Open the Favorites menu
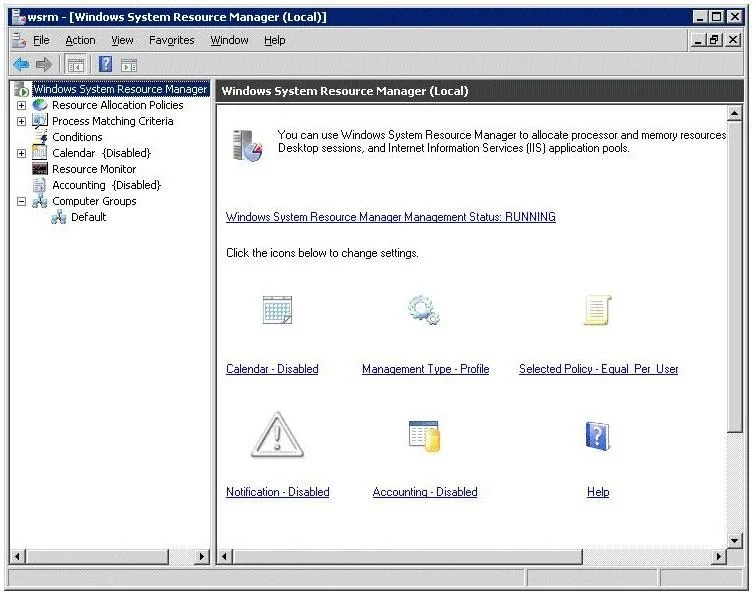The image size is (753, 597). [171, 40]
